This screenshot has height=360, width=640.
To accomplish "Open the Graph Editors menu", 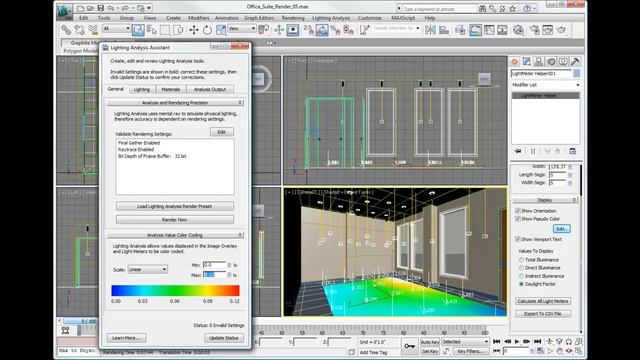I will tap(259, 18).
